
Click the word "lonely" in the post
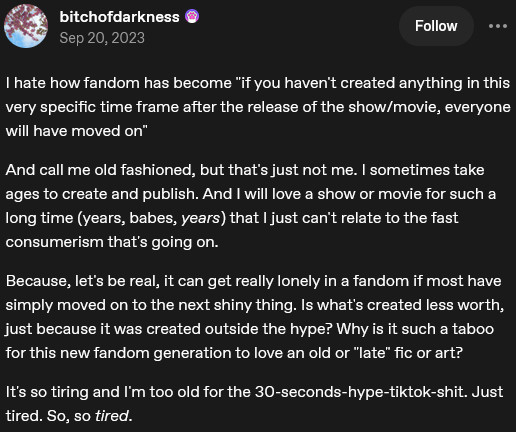pyautogui.click(x=298, y=281)
